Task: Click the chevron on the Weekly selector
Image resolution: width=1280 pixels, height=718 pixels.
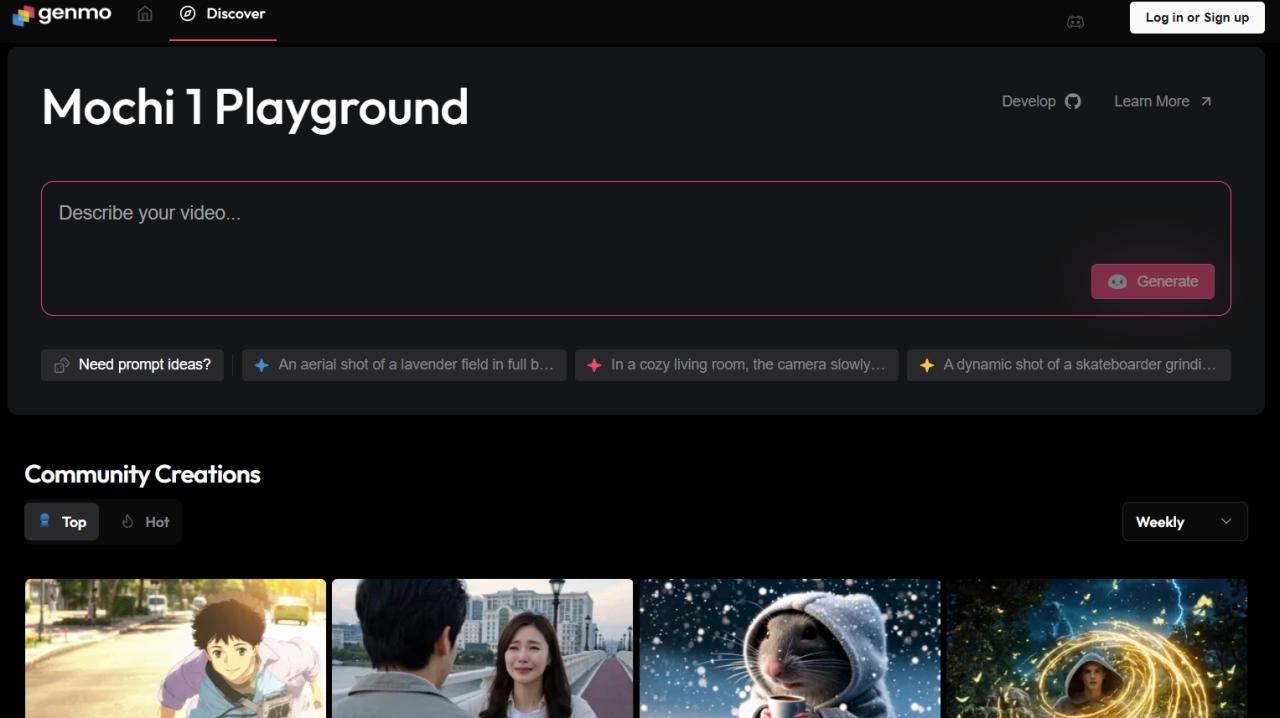Action: point(1226,522)
